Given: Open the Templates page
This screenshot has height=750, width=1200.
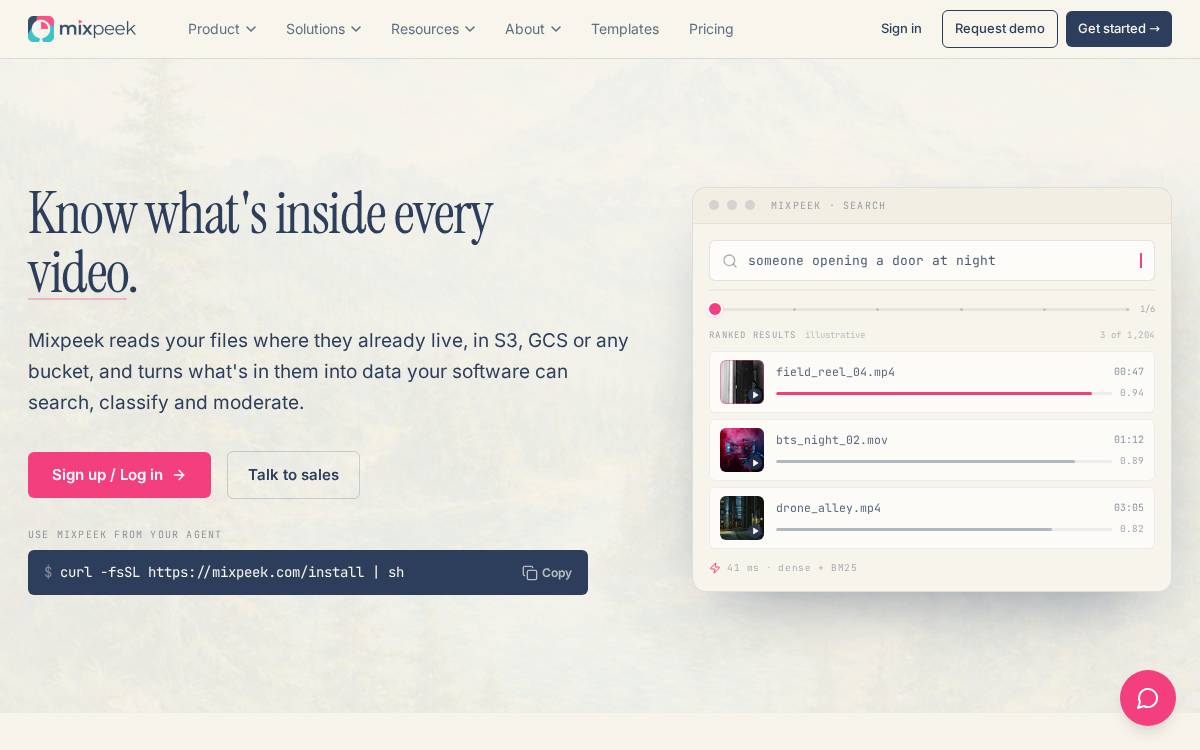Looking at the screenshot, I should click(625, 29).
